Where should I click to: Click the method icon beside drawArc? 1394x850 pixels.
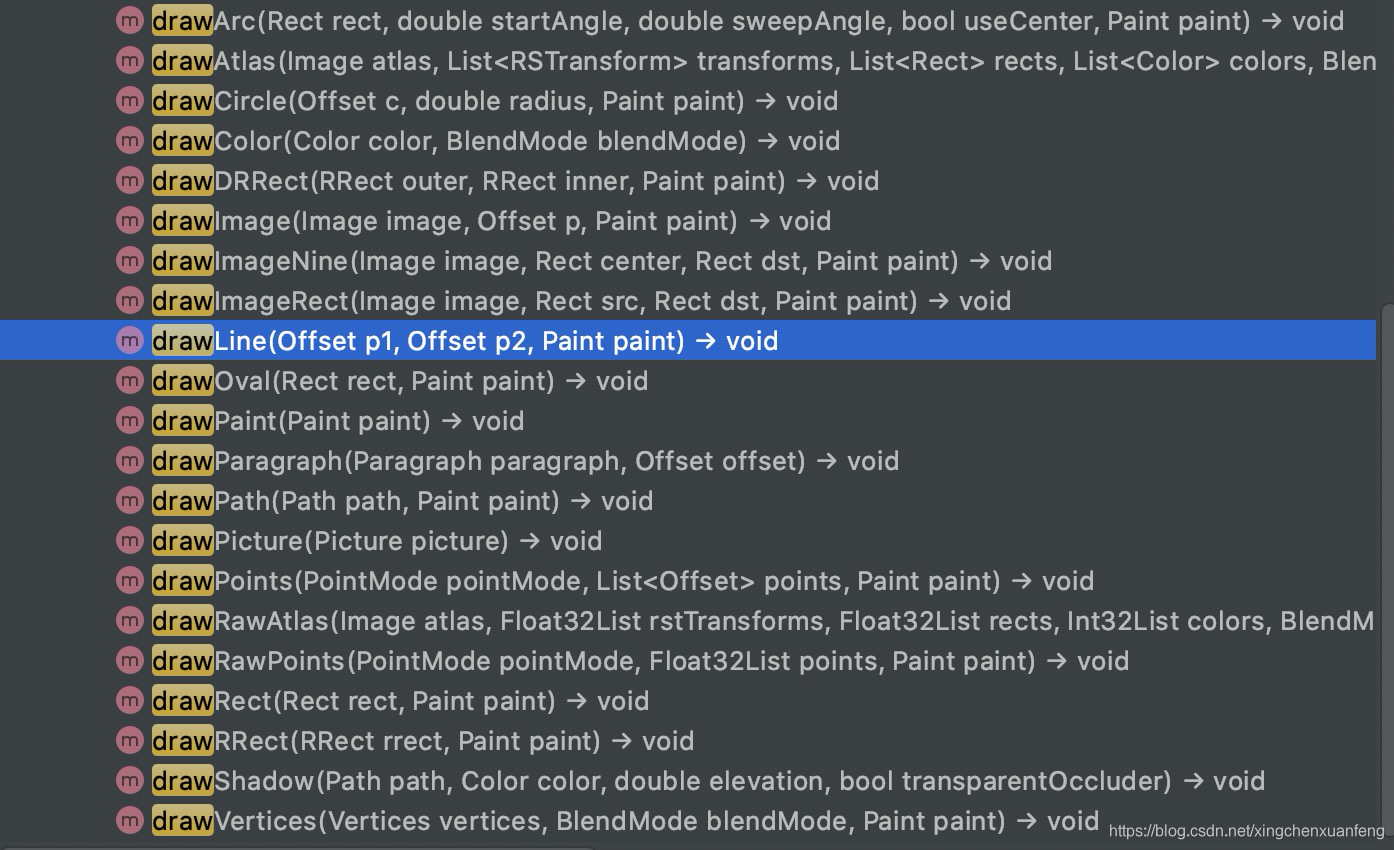130,21
